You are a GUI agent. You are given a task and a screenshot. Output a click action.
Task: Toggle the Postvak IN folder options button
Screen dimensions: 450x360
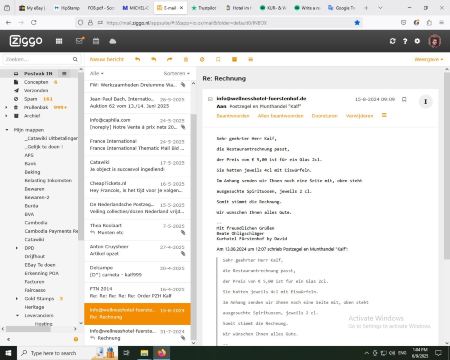click(64, 73)
